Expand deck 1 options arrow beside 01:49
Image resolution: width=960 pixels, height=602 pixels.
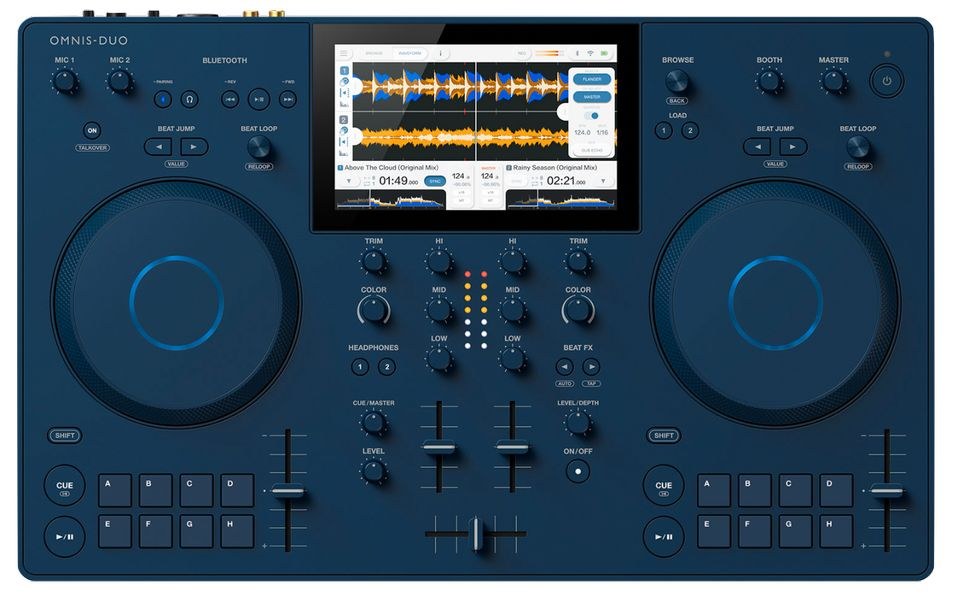(x=349, y=181)
